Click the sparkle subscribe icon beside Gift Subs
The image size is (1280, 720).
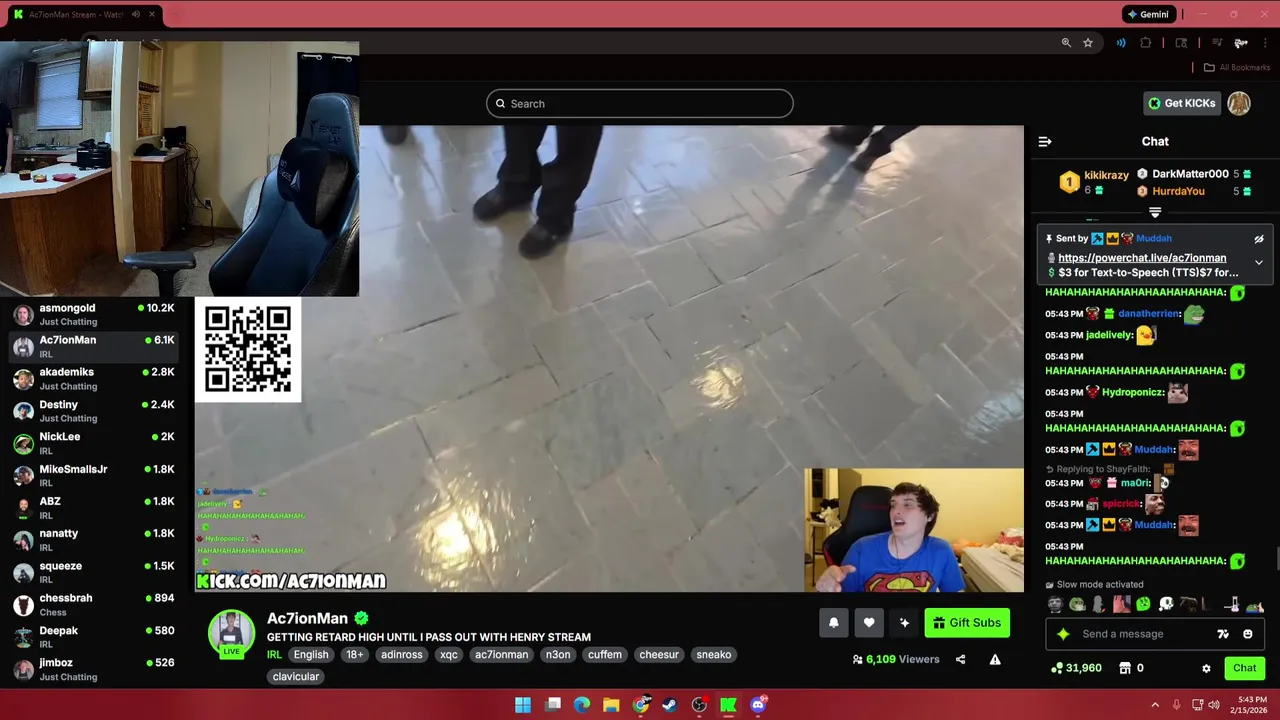(x=904, y=623)
